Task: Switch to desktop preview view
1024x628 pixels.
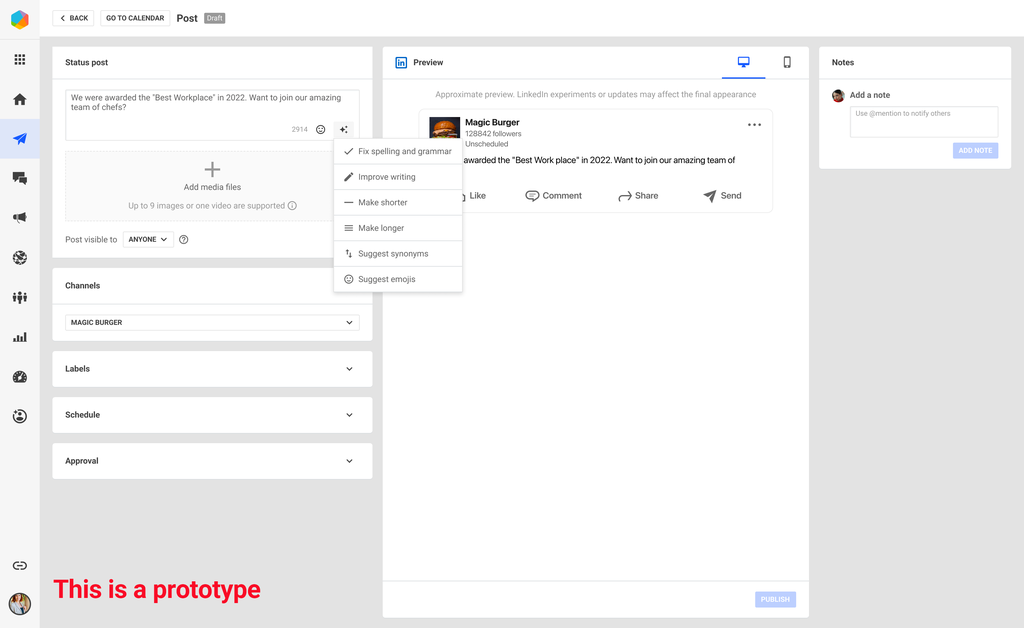Action: tap(743, 62)
